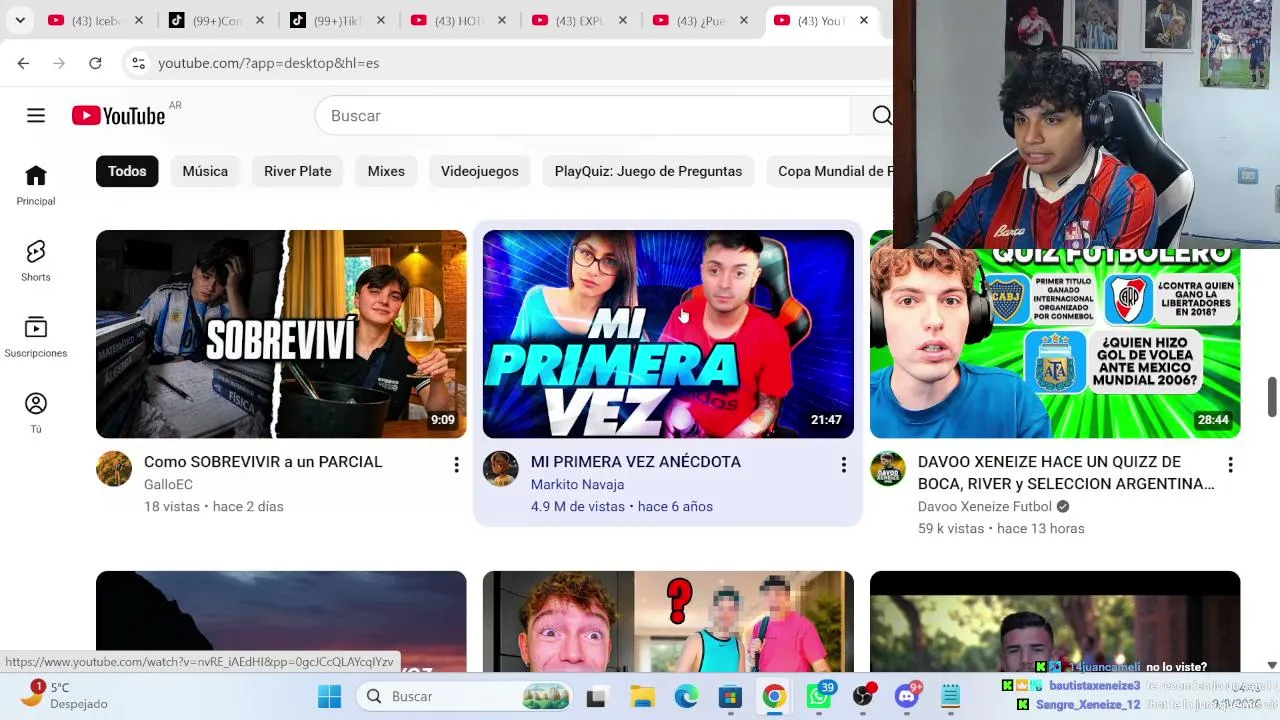Expand the Chrome tab search dropdown
The height and width of the screenshot is (720, 1280).
20,20
